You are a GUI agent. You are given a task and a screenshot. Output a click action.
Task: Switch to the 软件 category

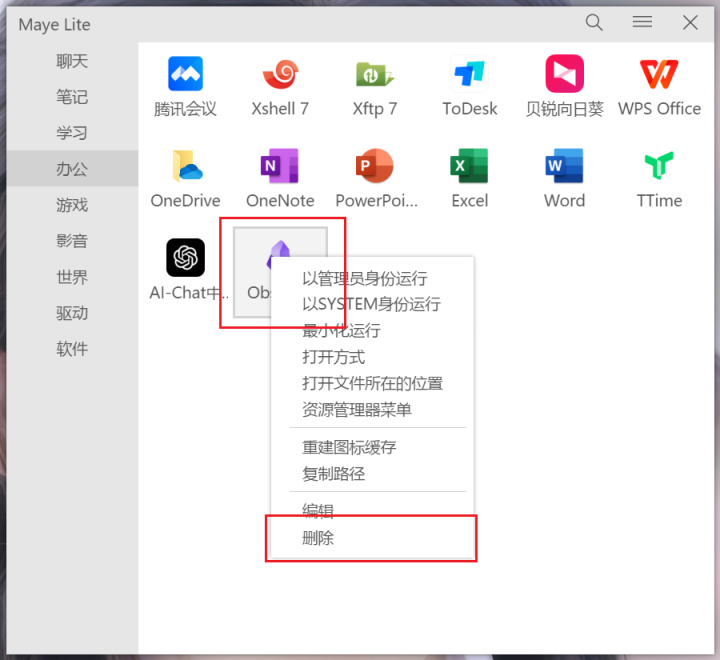72,349
